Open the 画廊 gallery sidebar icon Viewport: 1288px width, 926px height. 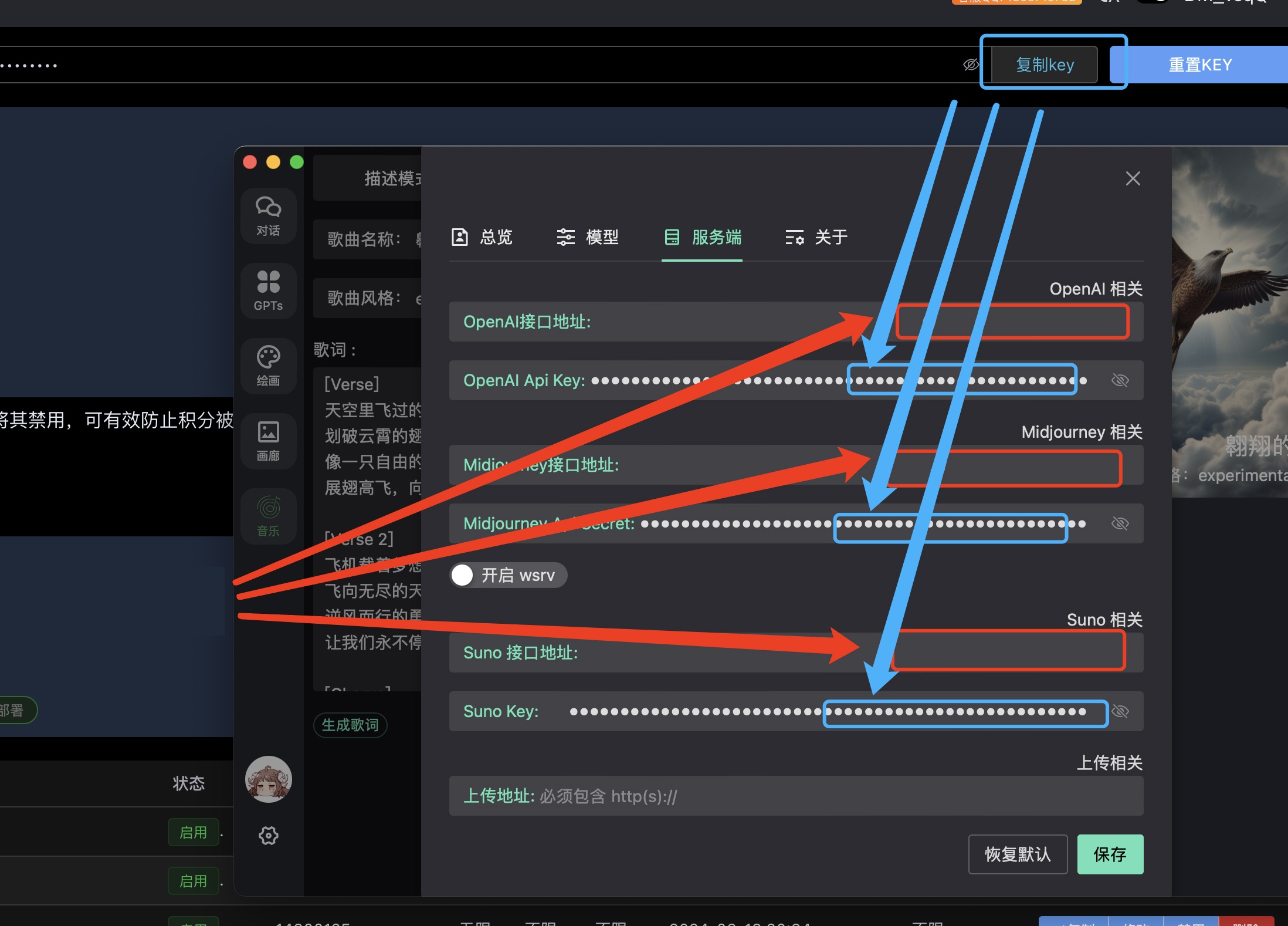[268, 441]
